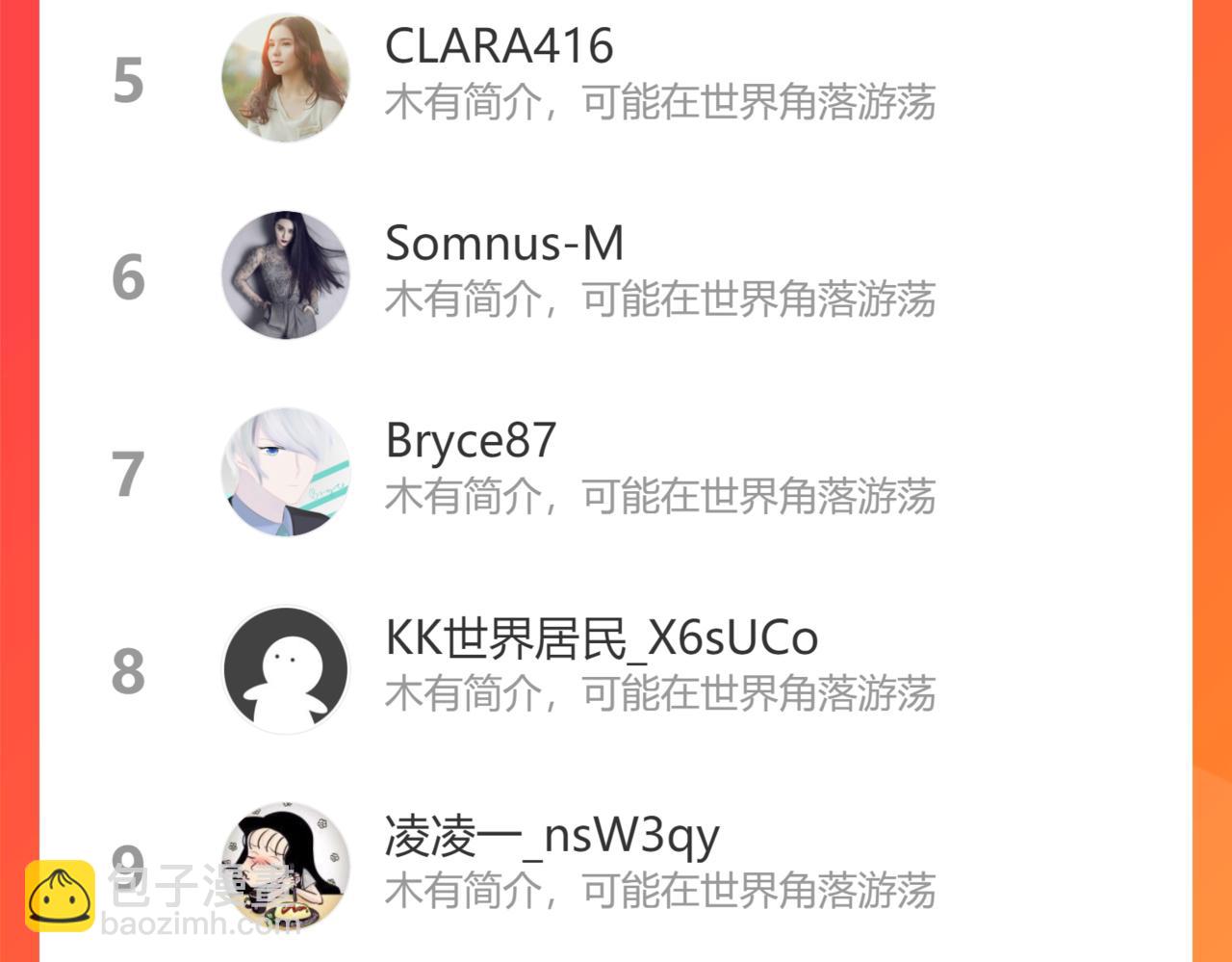Viewport: 1232px width, 962px height.
Task: Tap the bio line below Bryce87
Action: (660, 497)
